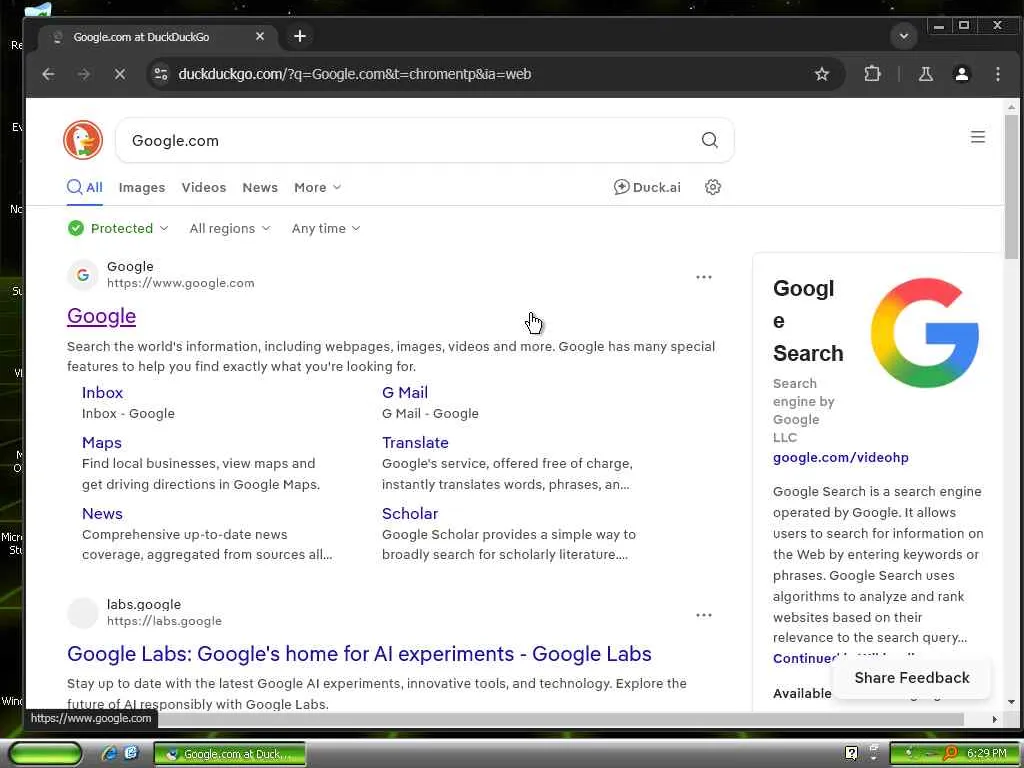The image size is (1024, 768).
Task: Click the address bar URL
Action: tap(355, 74)
